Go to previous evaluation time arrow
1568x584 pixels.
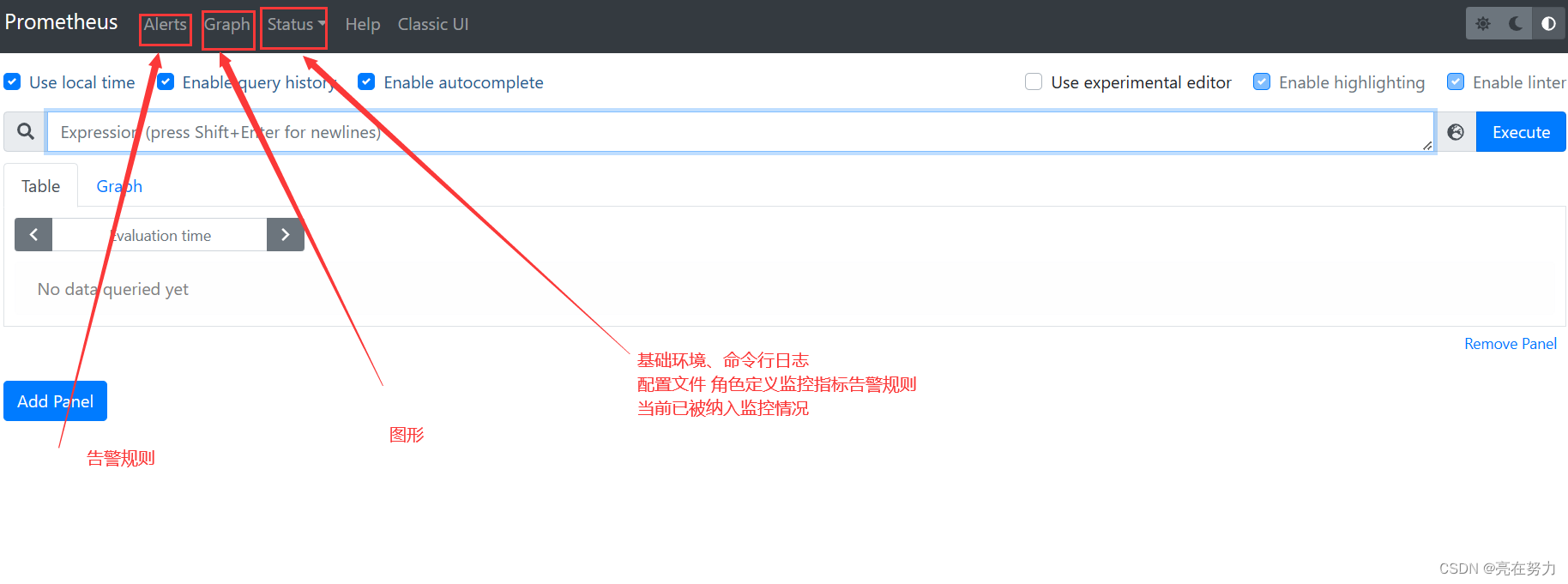33,234
